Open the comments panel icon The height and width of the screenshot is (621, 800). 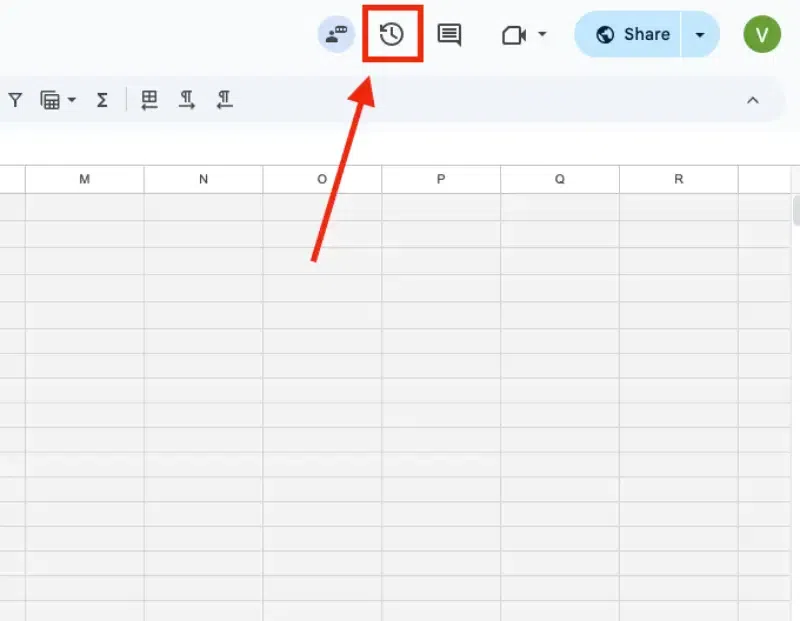coord(449,35)
